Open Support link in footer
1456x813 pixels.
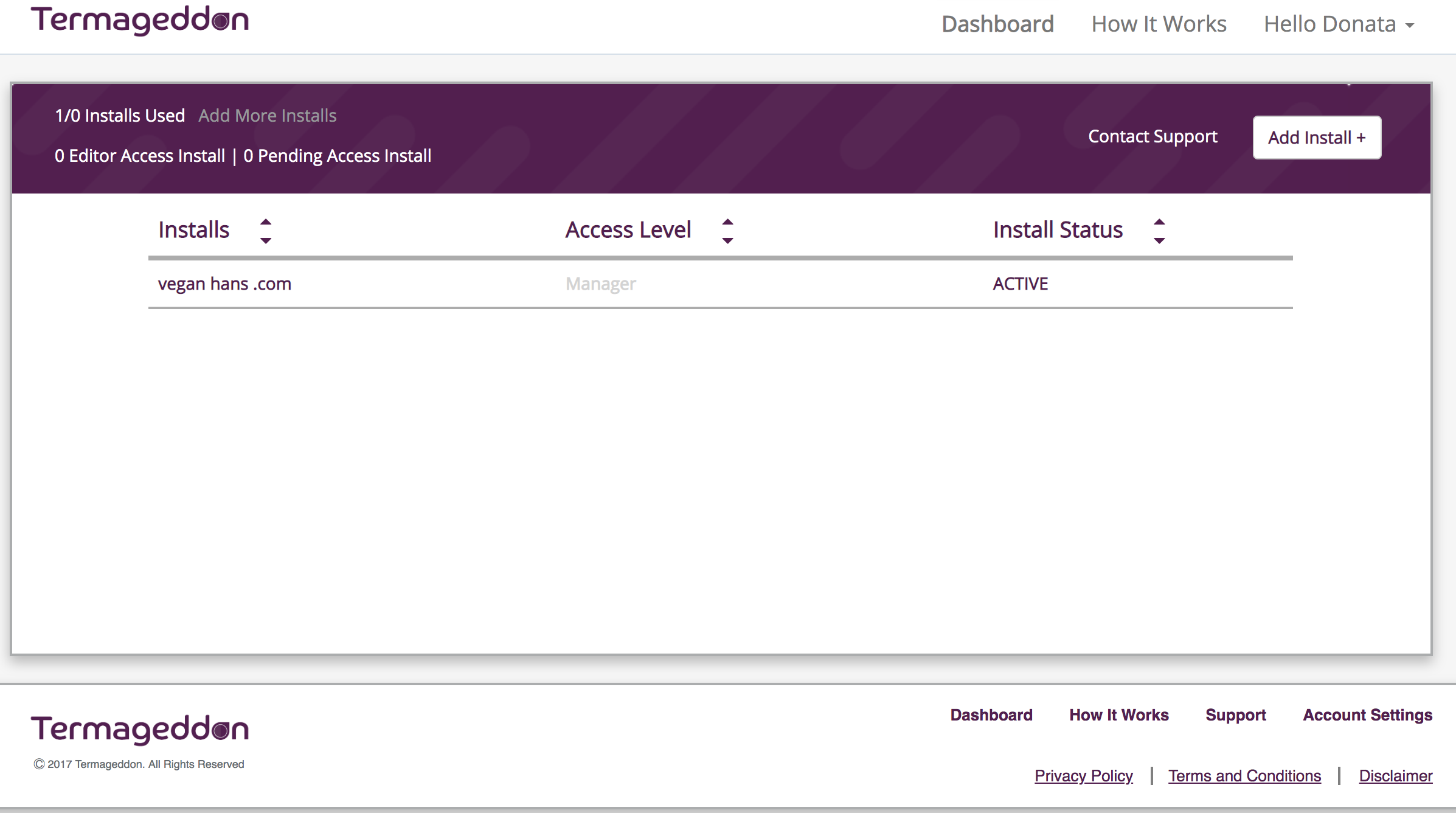(1235, 715)
